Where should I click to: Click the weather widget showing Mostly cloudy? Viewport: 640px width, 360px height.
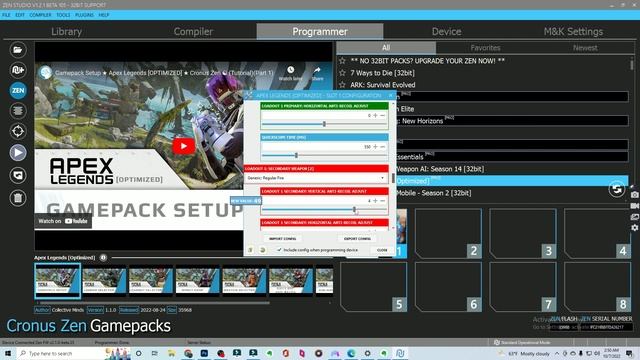(524, 353)
